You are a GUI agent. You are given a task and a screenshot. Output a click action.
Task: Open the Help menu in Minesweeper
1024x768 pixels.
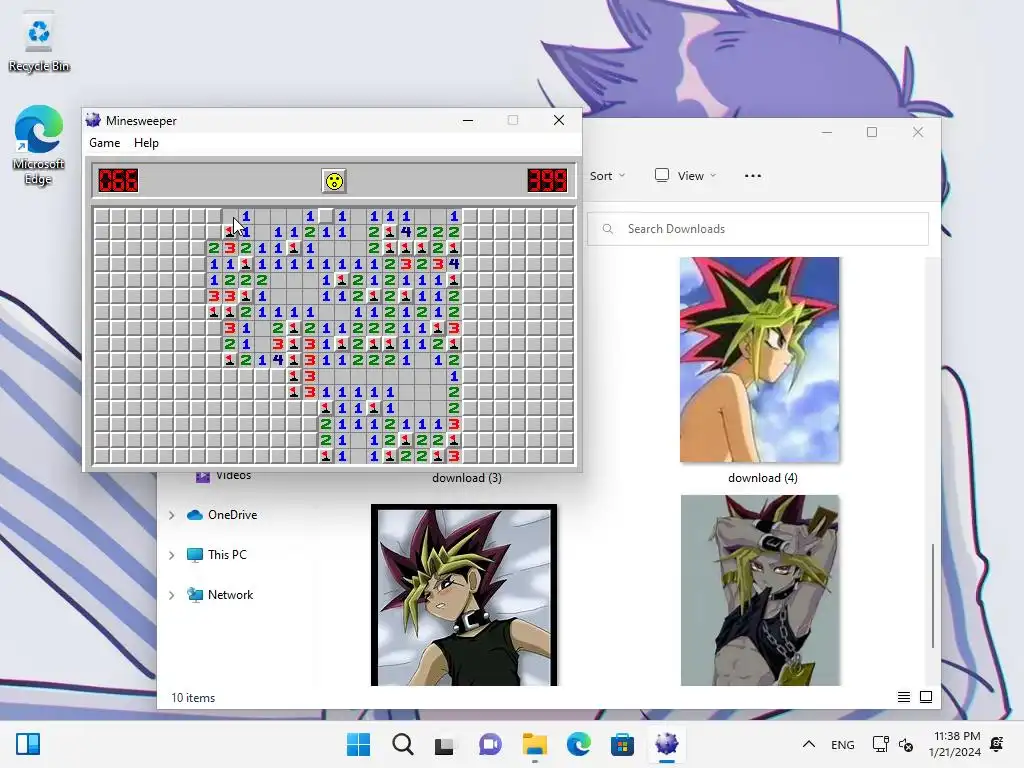pos(146,143)
